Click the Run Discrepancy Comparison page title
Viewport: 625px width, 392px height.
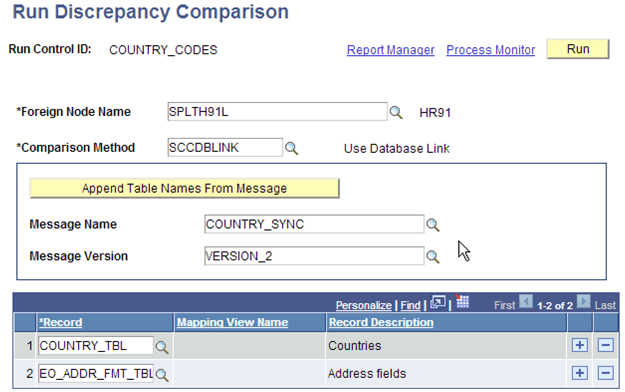point(151,12)
